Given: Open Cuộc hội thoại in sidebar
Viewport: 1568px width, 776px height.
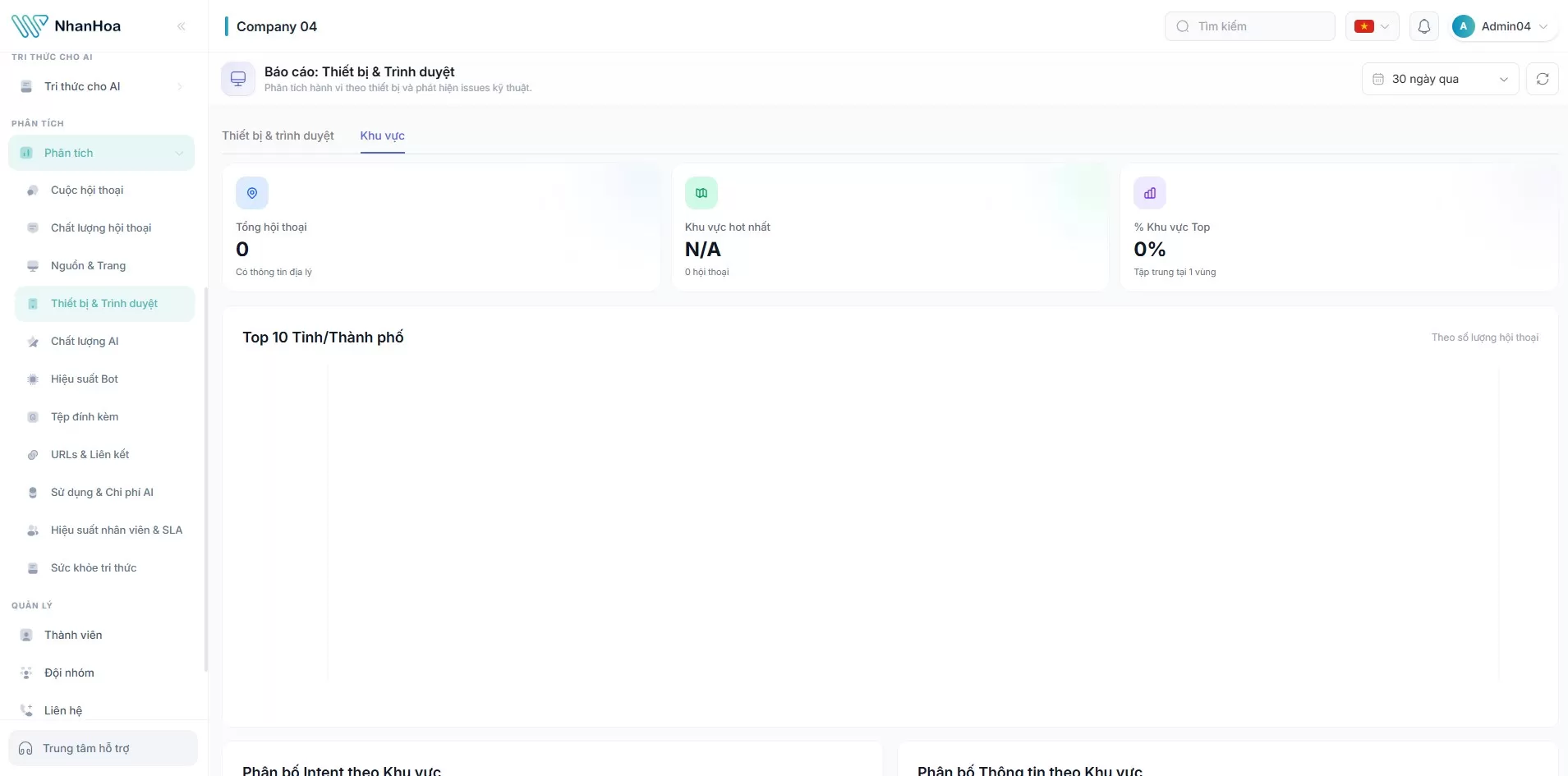Looking at the screenshot, I should click(x=105, y=191).
